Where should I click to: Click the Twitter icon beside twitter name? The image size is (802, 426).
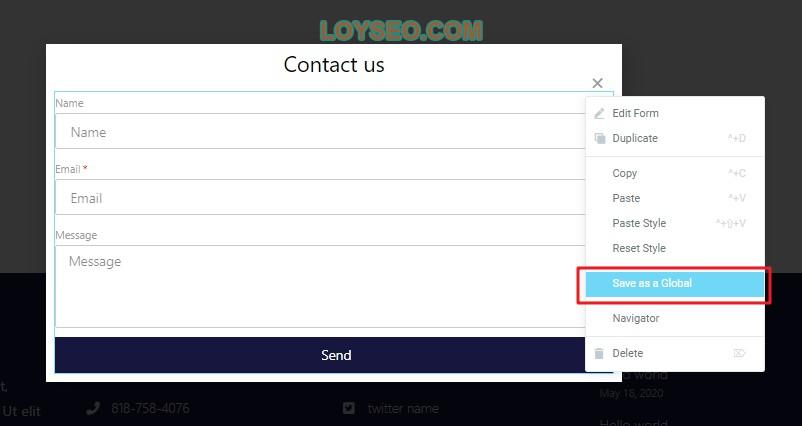349,408
